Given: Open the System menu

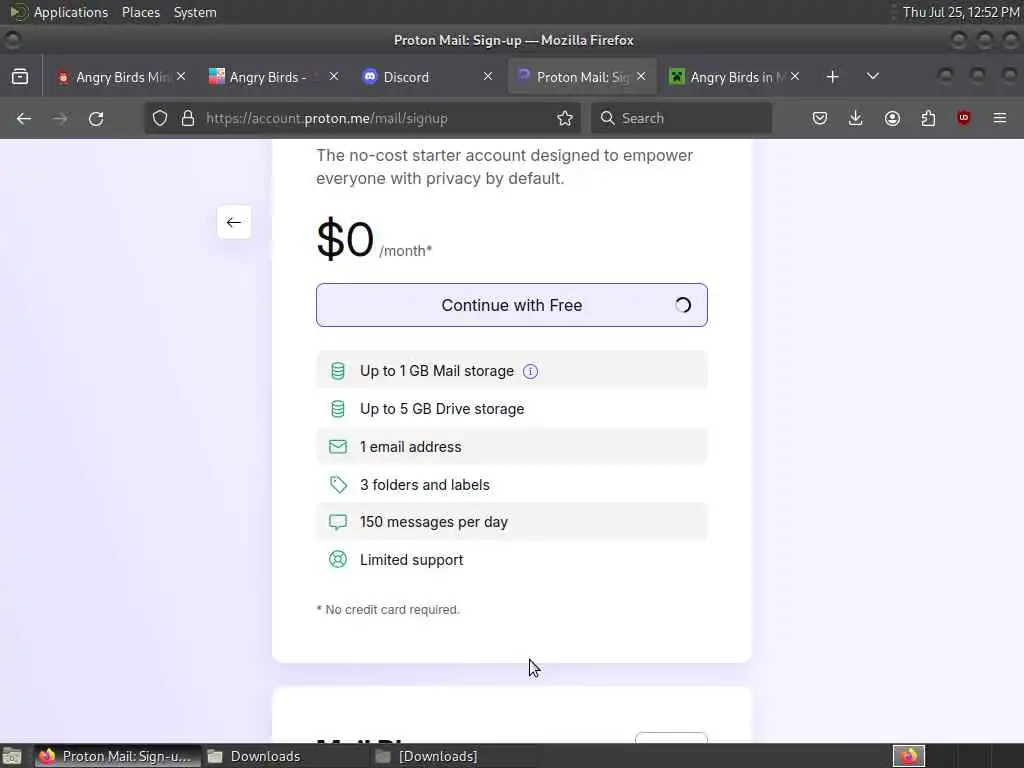Looking at the screenshot, I should 195,12.
